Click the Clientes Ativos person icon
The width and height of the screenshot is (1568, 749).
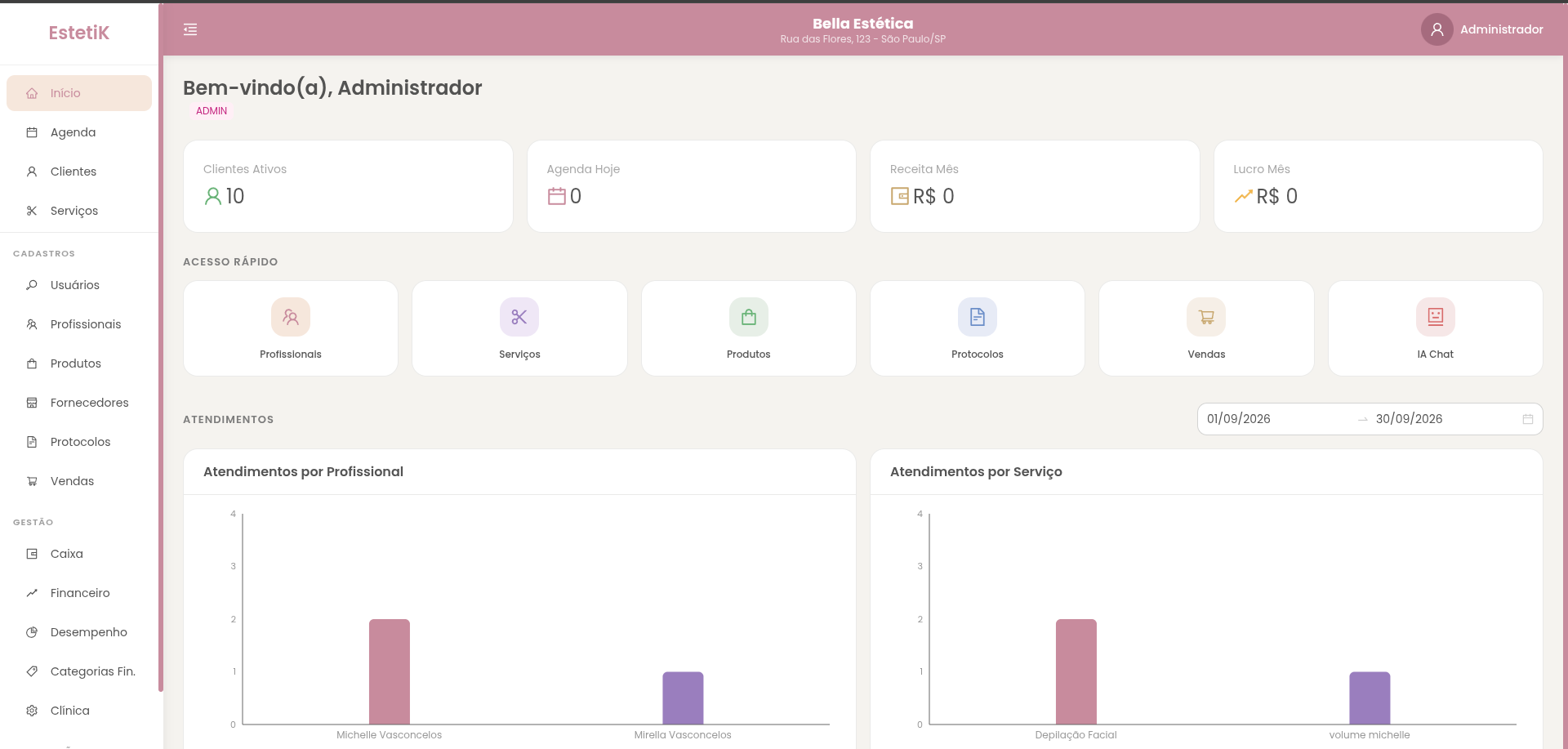click(213, 196)
